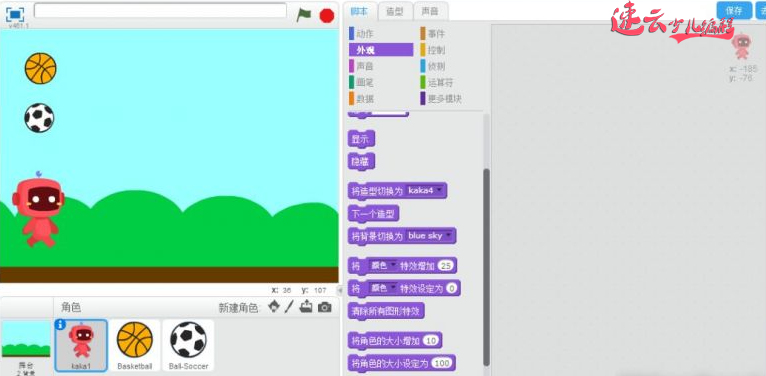The image size is (766, 376).
Task: Click the 10 value in 将角色的大小增加 block
Action: [x=431, y=340]
